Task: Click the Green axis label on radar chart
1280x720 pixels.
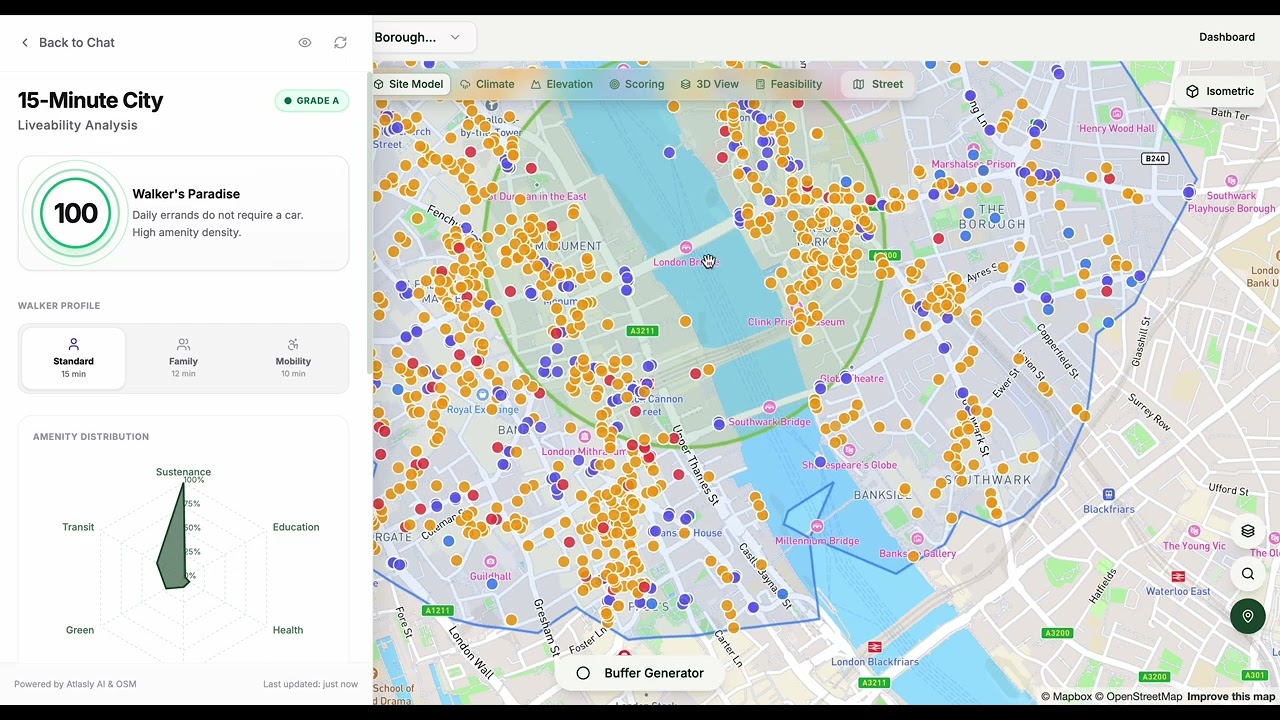Action: (80, 630)
